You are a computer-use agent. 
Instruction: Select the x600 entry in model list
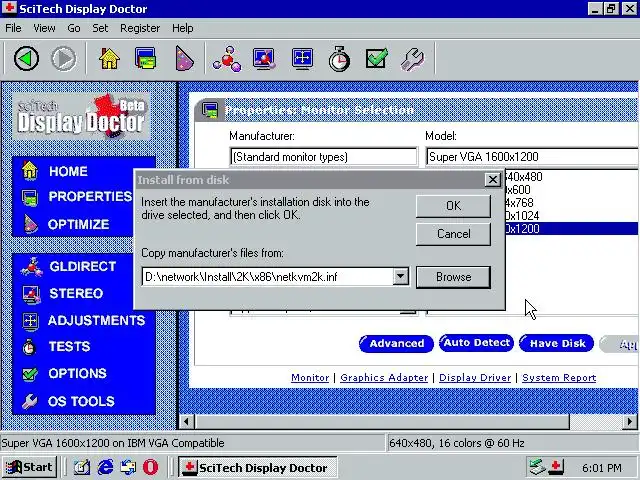[x=571, y=189]
